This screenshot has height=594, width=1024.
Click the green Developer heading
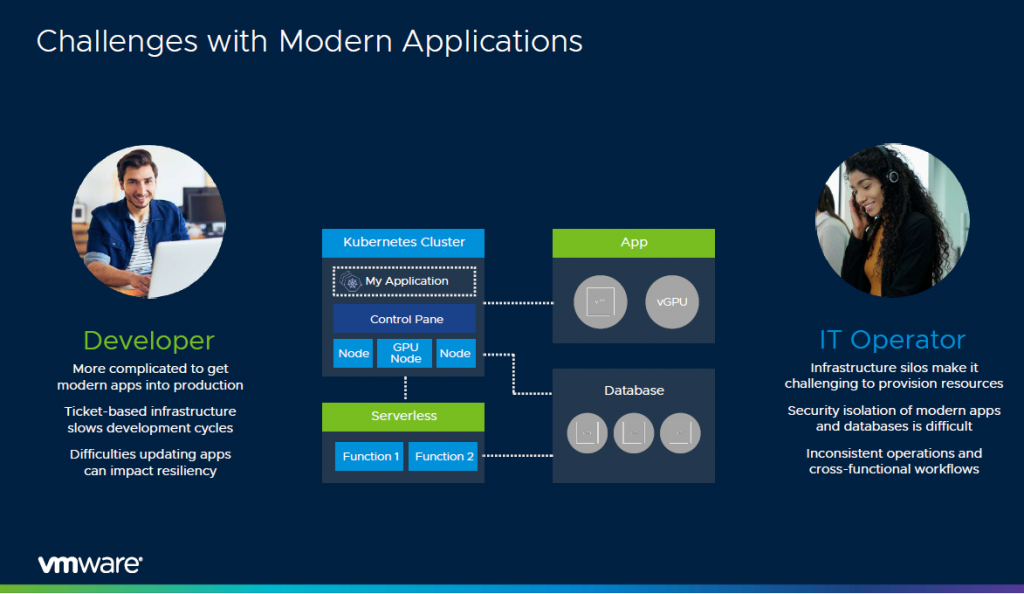coord(148,340)
